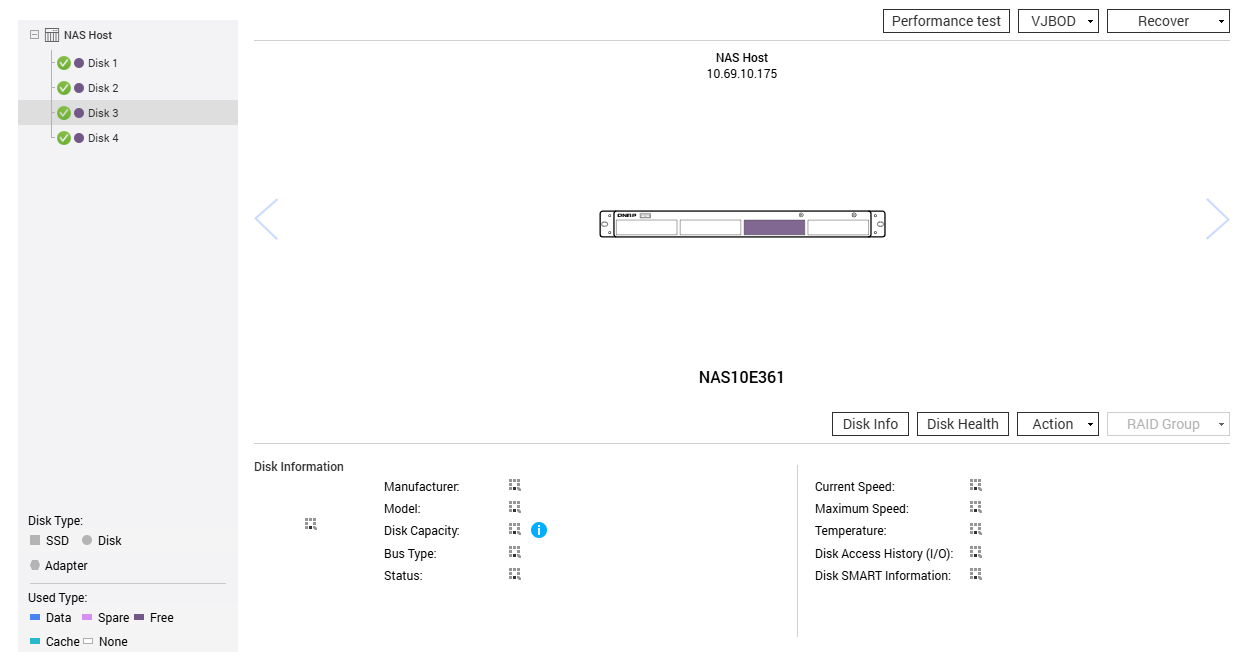Expand the Action dropdown
The image size is (1252, 670).
pyautogui.click(x=1058, y=424)
